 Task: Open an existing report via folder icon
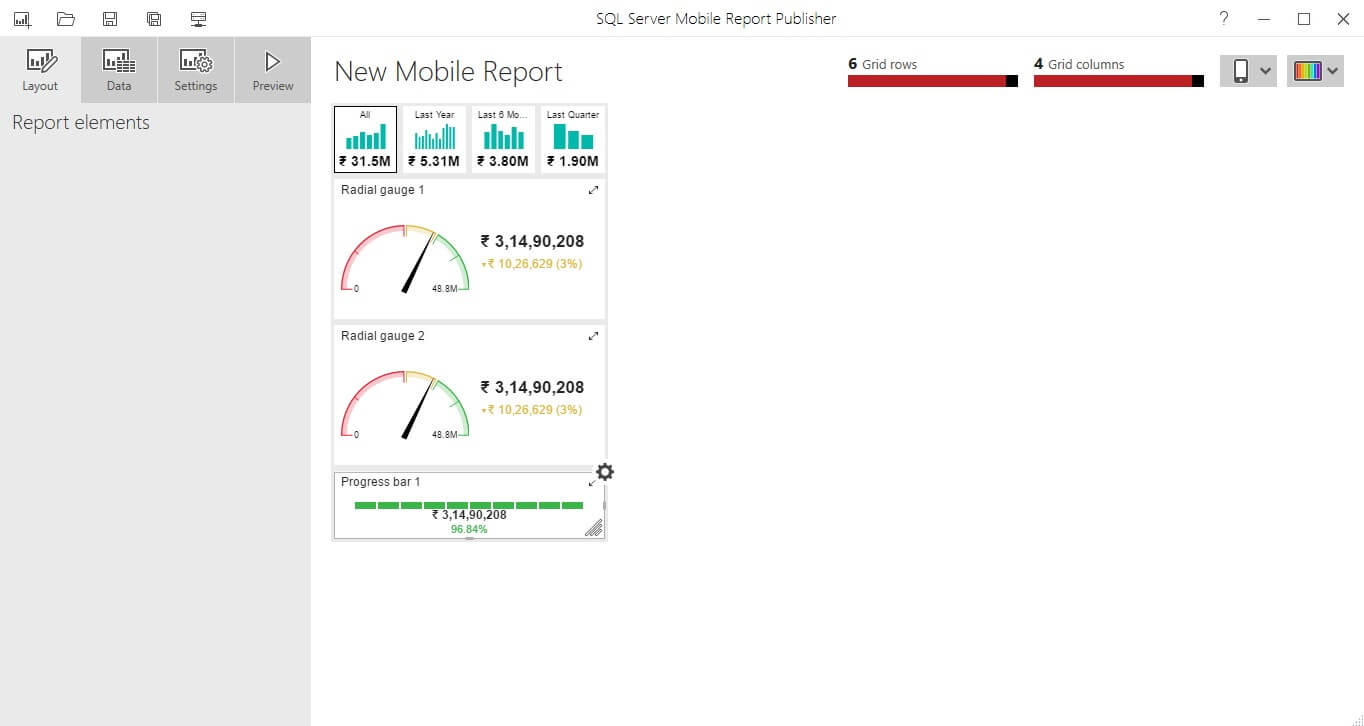tap(66, 19)
